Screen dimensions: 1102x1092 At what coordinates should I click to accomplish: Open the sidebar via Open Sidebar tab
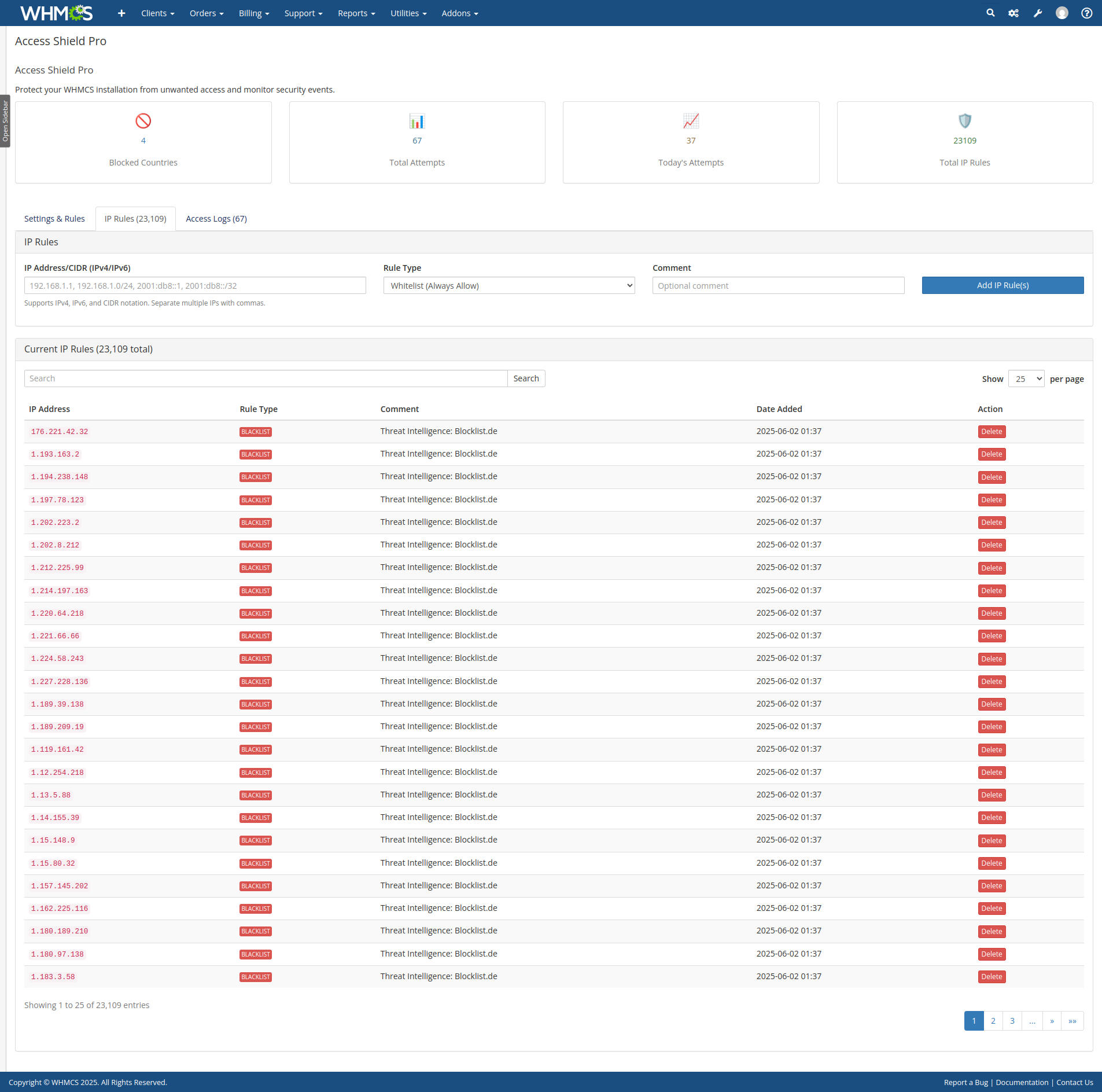point(5,121)
